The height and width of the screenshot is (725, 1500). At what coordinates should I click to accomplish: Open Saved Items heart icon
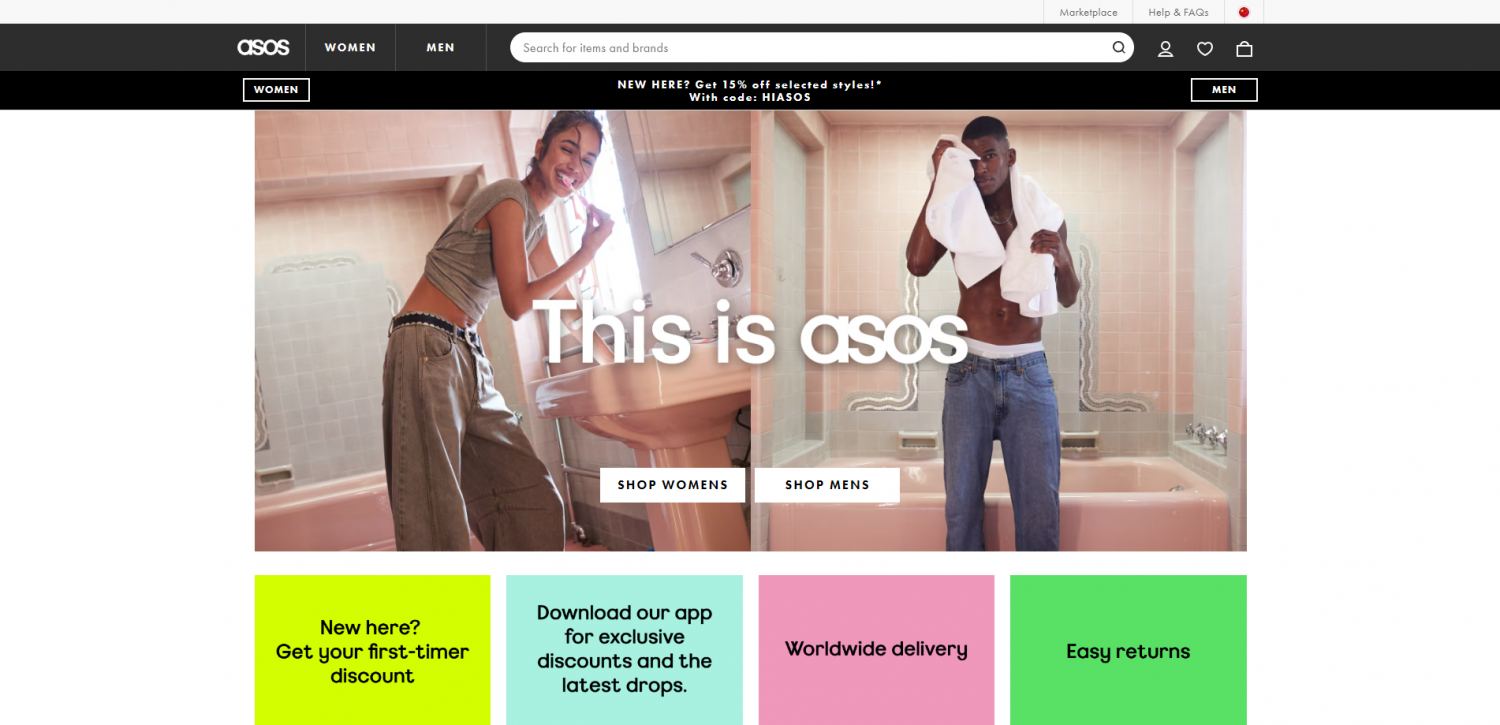1205,48
